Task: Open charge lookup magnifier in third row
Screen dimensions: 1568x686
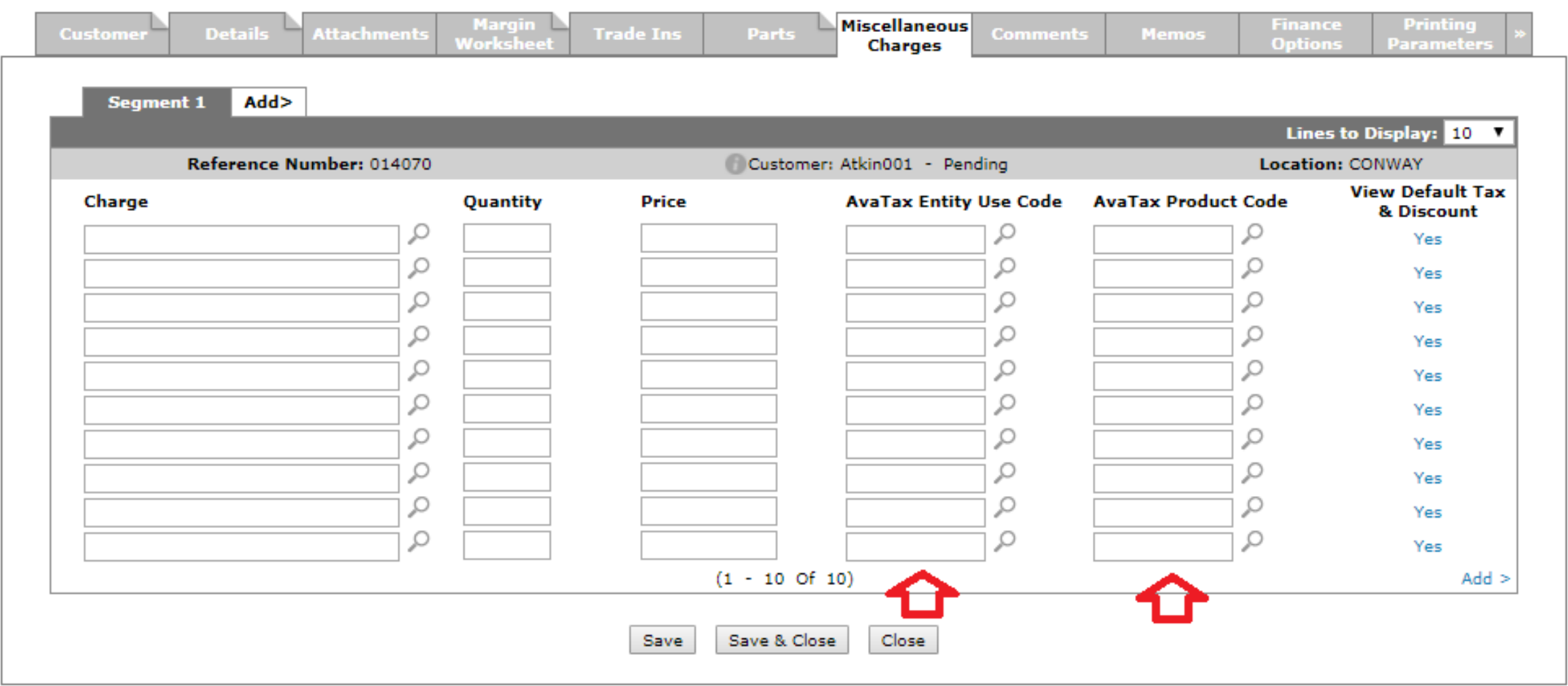Action: [419, 303]
